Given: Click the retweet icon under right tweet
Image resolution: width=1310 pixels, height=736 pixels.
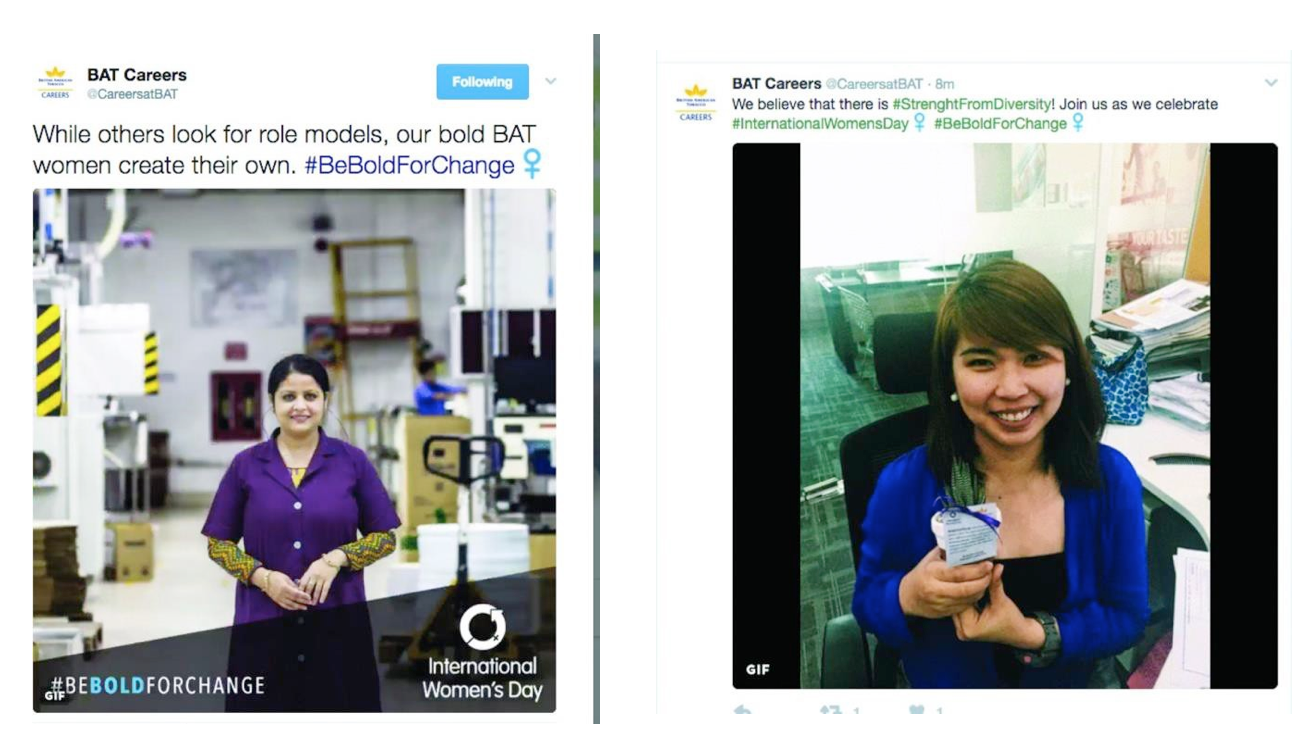Looking at the screenshot, I should (x=831, y=711).
